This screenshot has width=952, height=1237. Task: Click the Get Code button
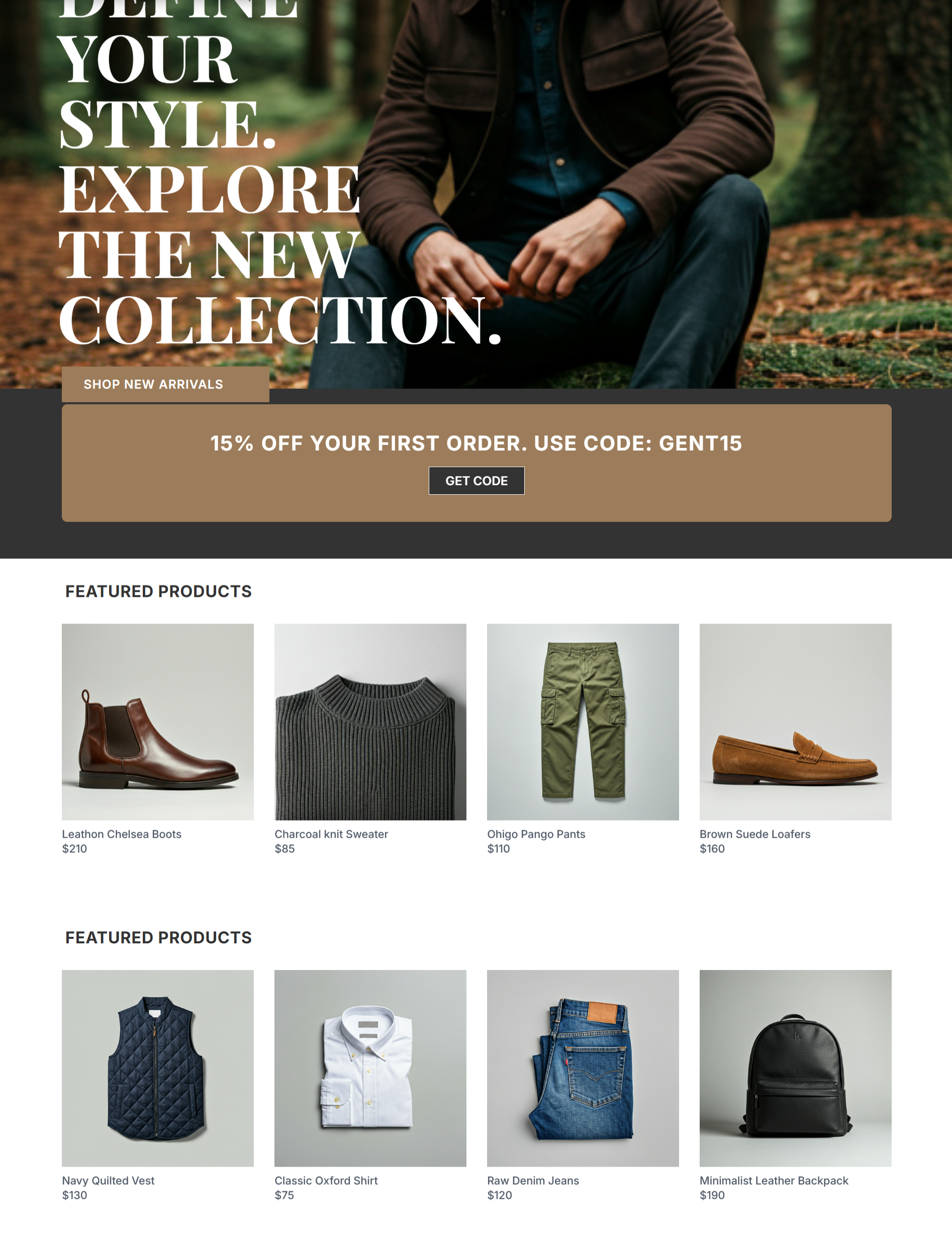[x=477, y=481]
